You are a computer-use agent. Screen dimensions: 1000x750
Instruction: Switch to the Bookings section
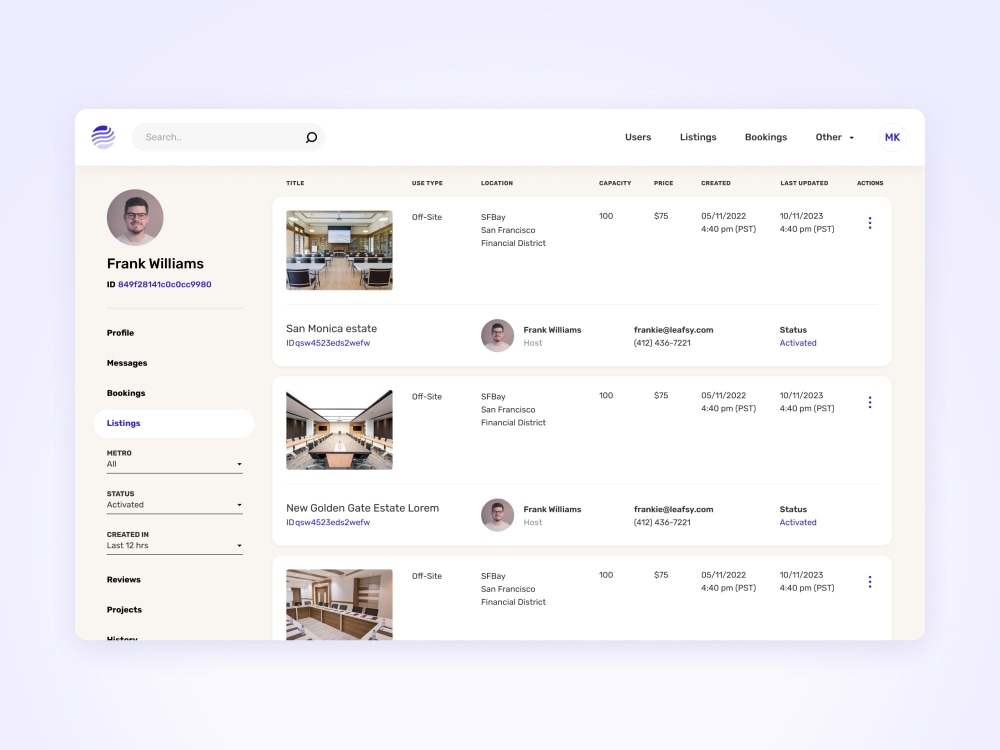[765, 137]
